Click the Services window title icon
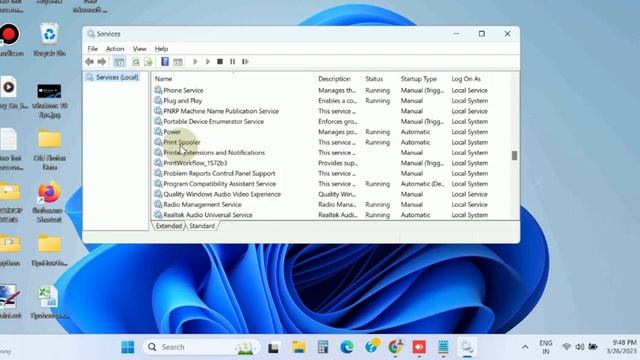Screen dimensions: 640x360 (x=91, y=34)
